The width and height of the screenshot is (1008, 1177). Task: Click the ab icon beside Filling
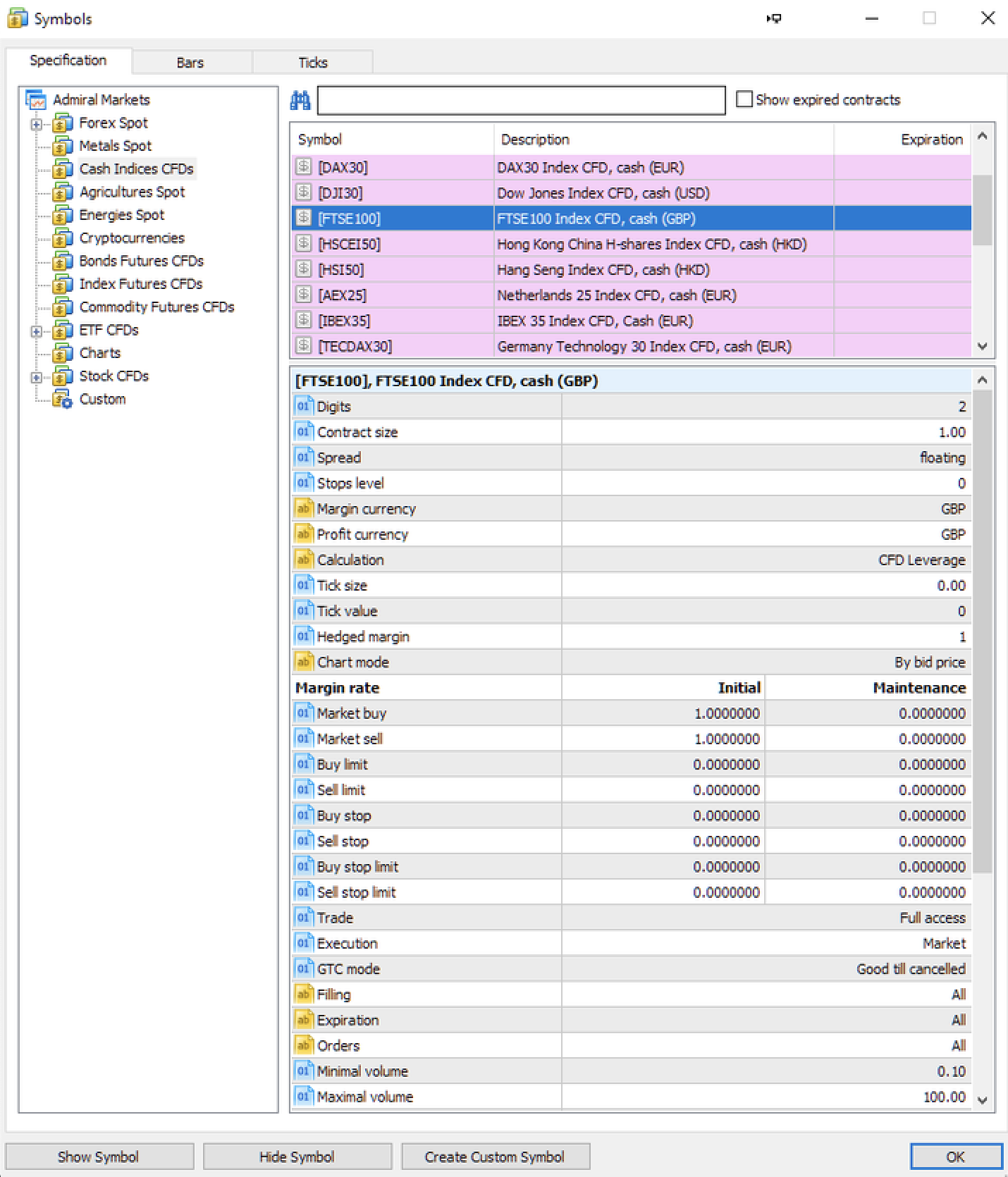(x=304, y=994)
